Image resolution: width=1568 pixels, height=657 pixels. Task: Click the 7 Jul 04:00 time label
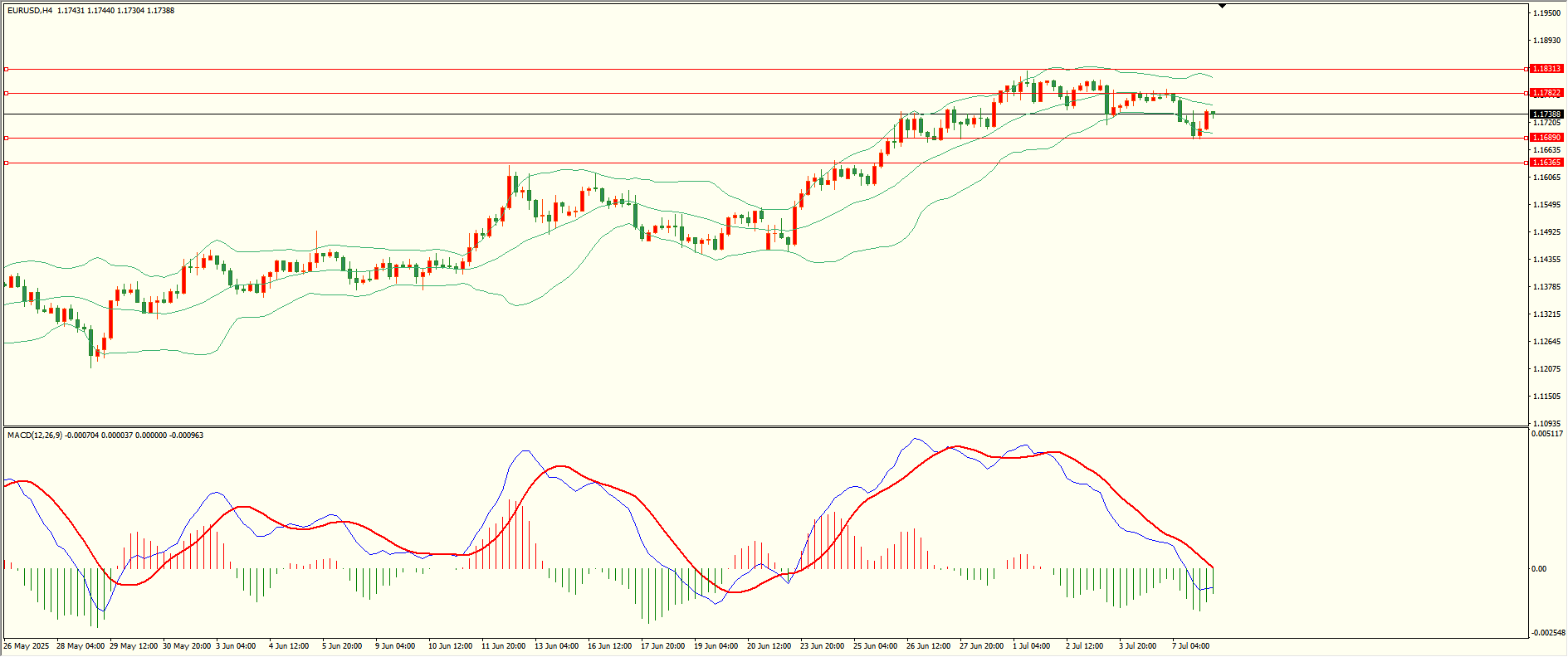1190,646
